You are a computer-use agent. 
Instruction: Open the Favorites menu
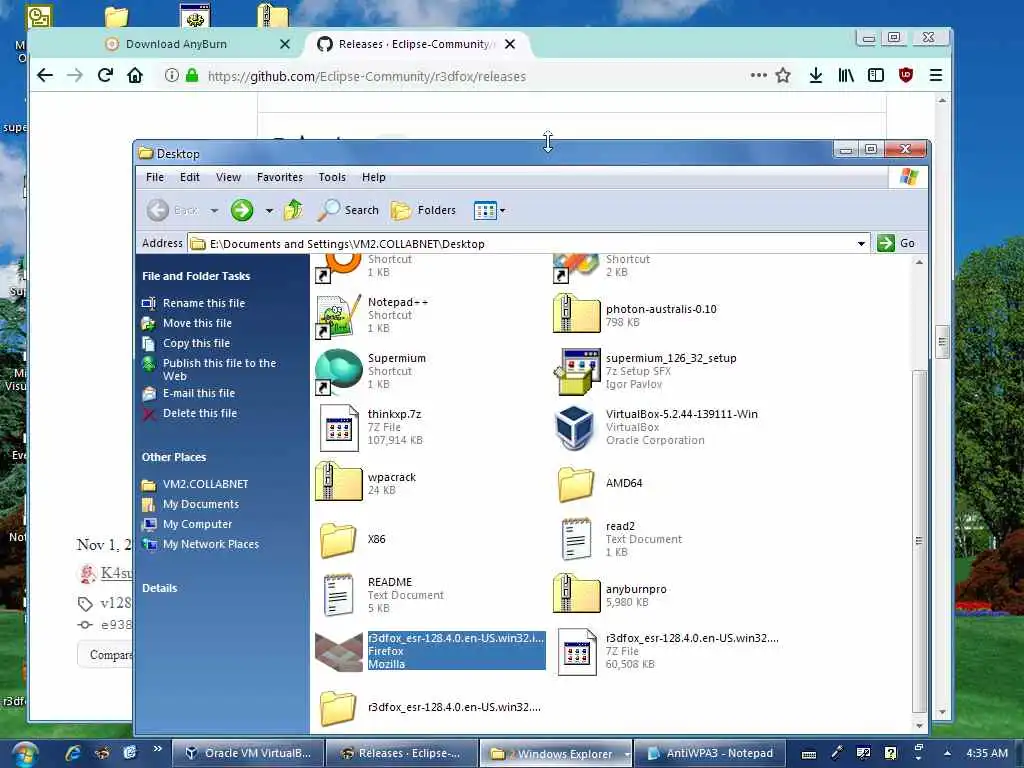[280, 177]
